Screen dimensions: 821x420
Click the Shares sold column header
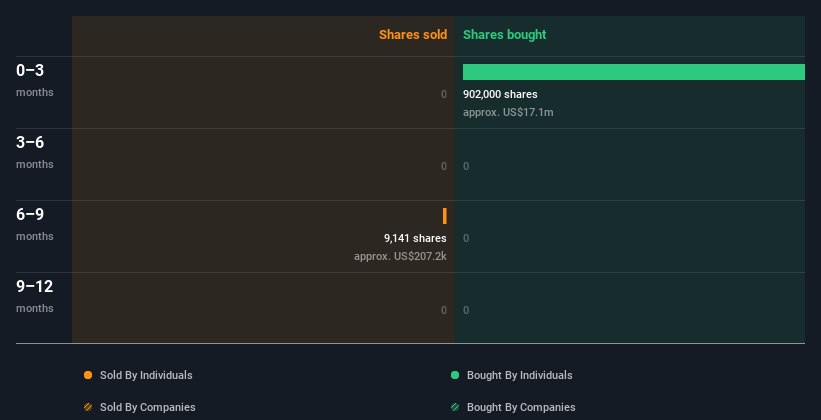(x=413, y=35)
